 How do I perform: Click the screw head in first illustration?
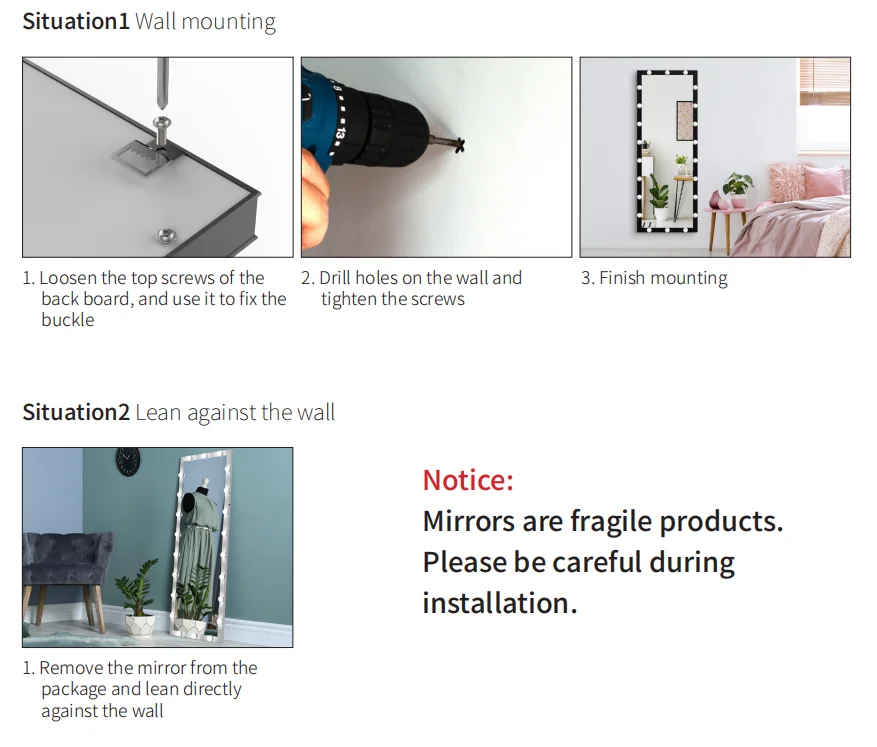(162, 123)
